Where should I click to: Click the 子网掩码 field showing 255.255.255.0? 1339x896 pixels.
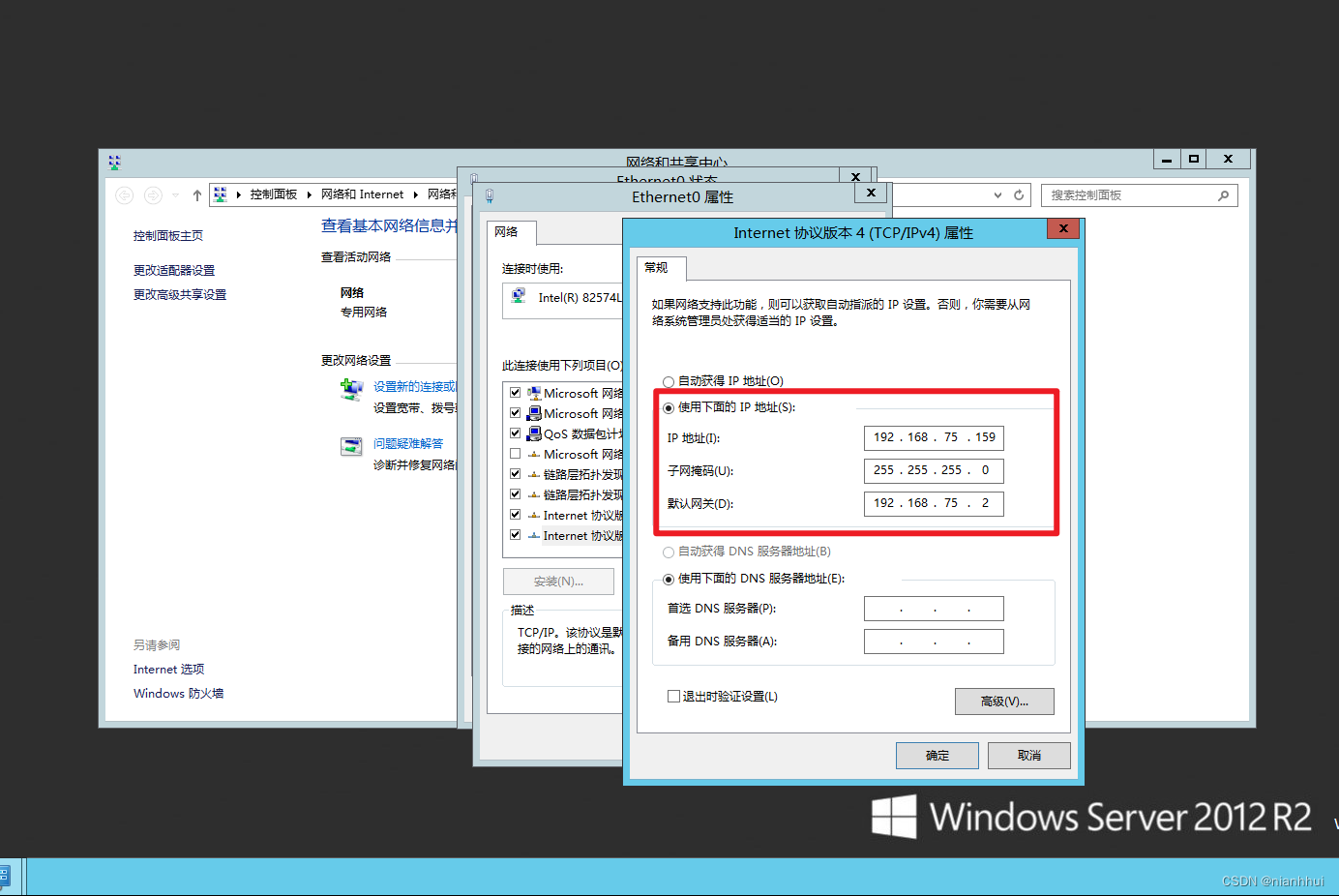[x=934, y=471]
